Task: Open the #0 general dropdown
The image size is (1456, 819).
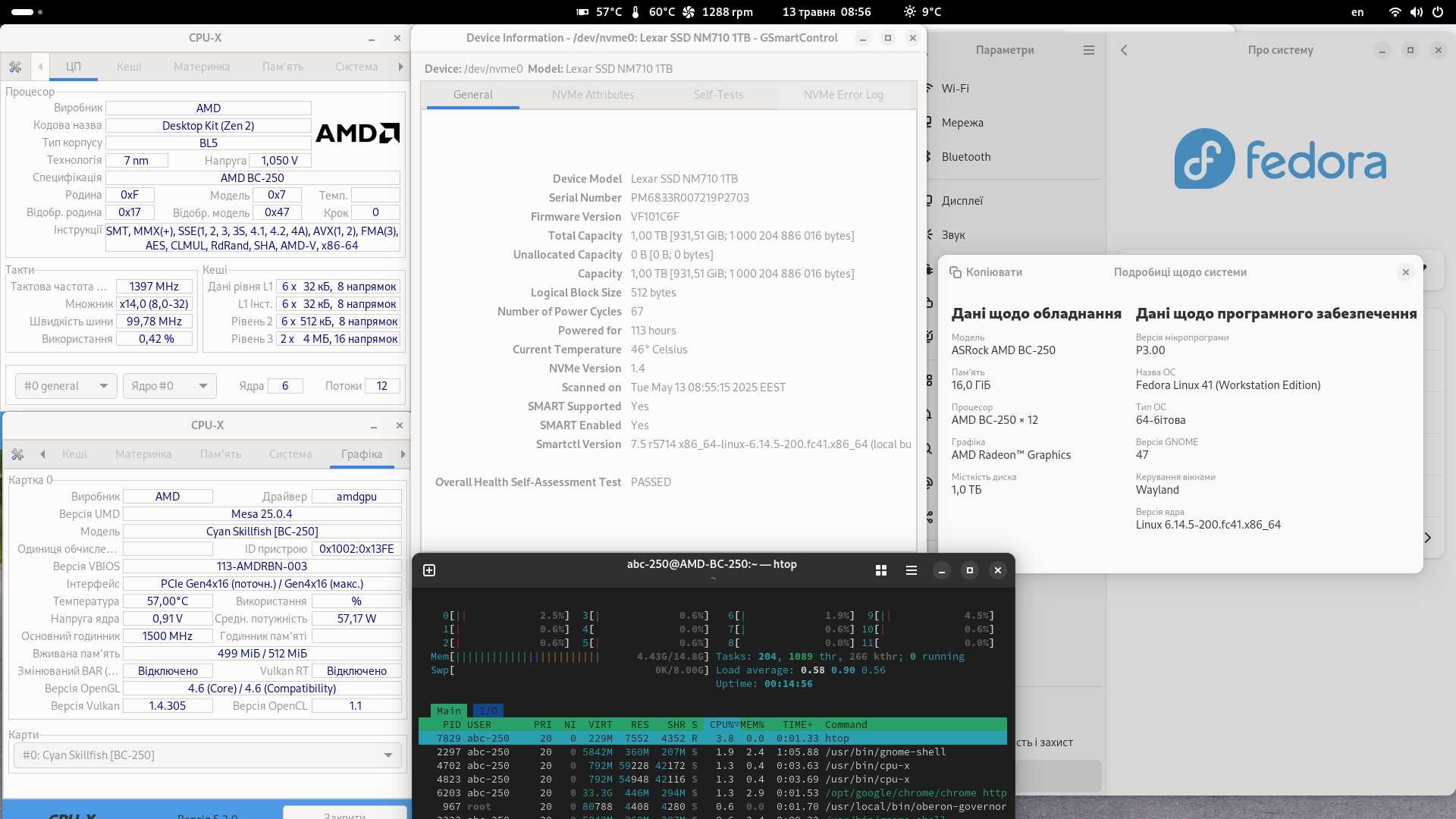Action: [66, 386]
